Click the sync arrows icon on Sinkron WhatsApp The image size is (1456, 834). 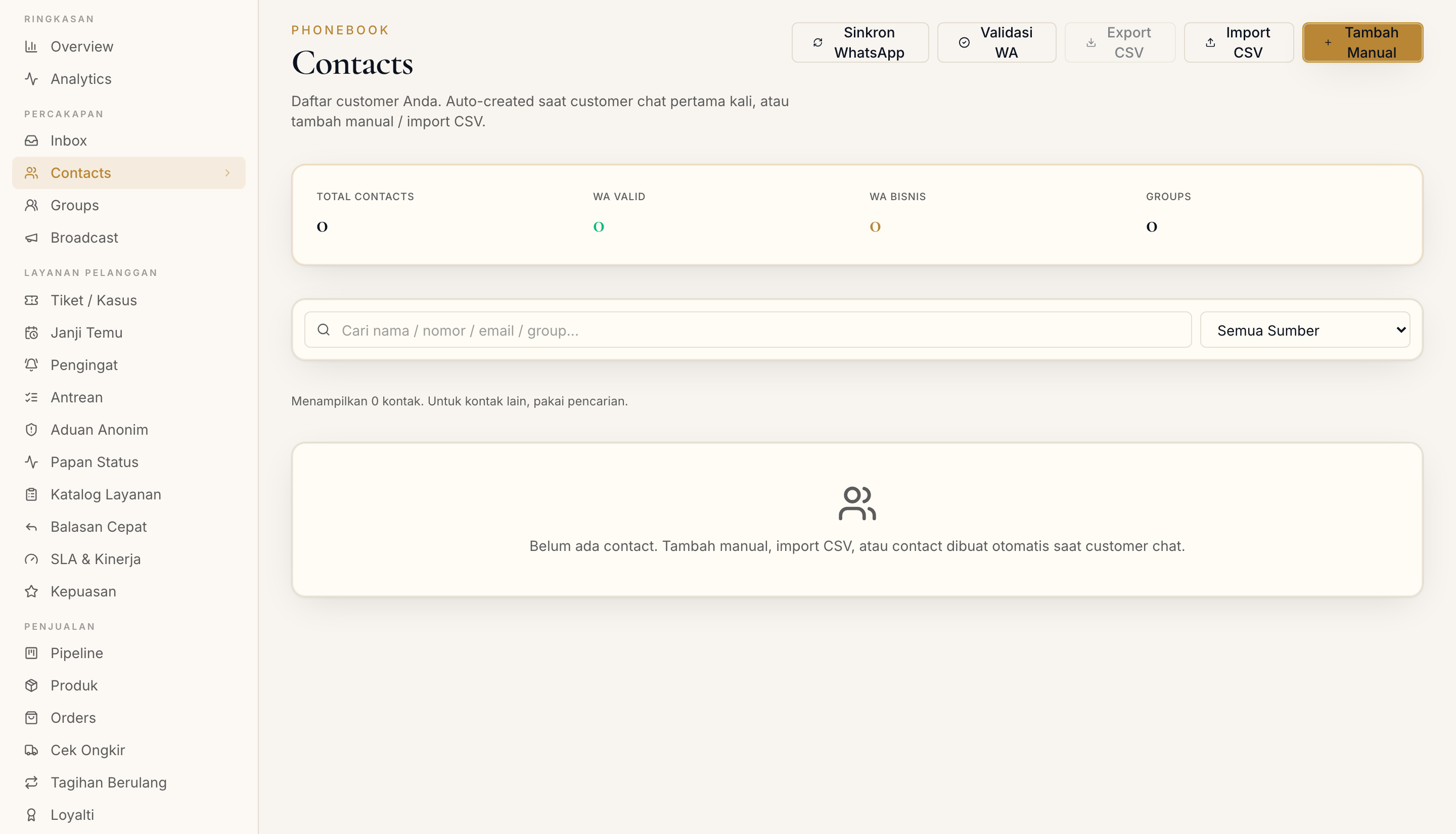click(818, 42)
